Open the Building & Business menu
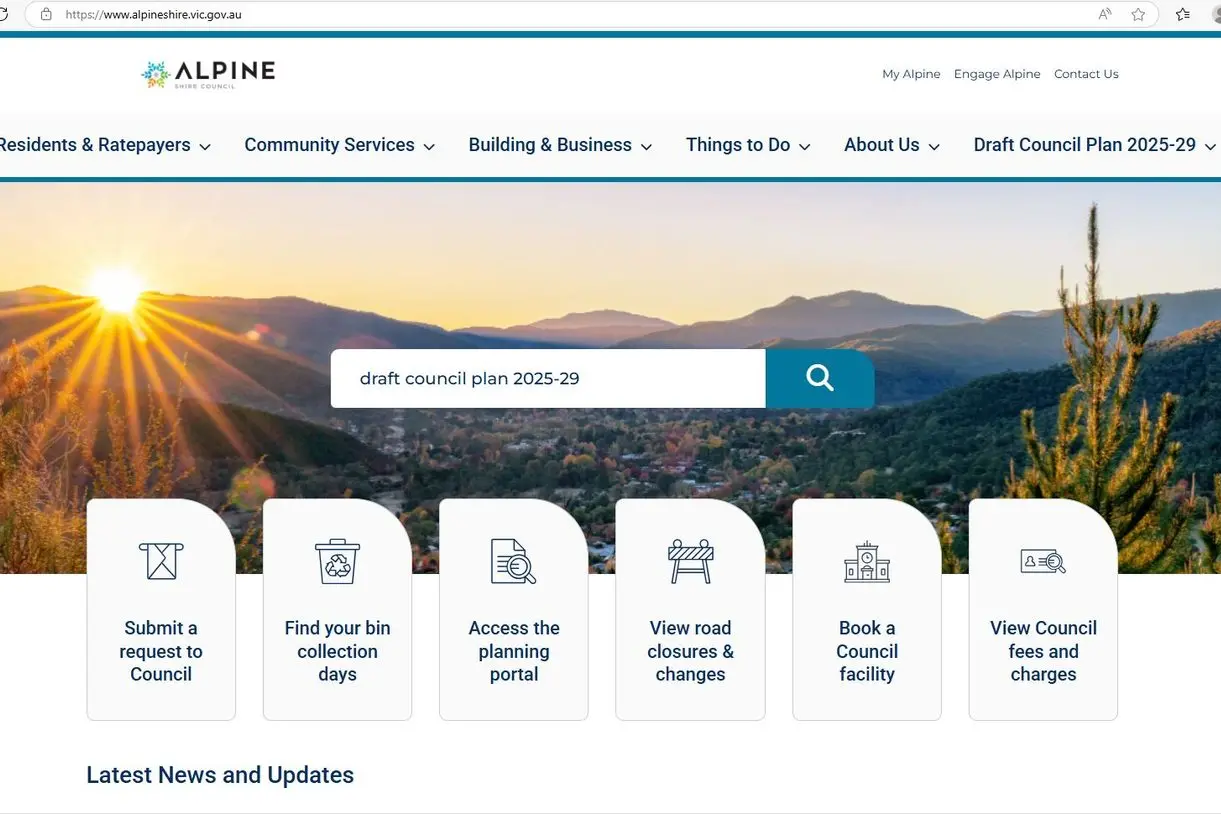 pos(550,145)
